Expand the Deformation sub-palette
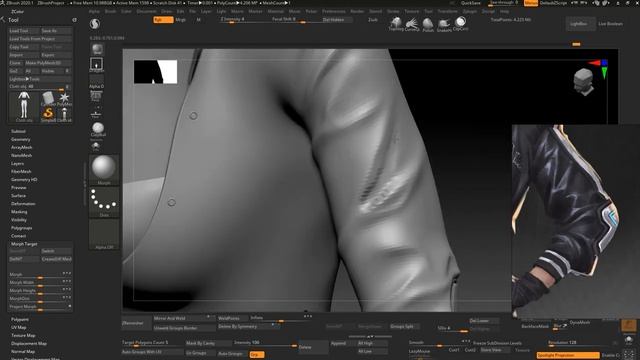The image size is (640, 360). (23, 204)
